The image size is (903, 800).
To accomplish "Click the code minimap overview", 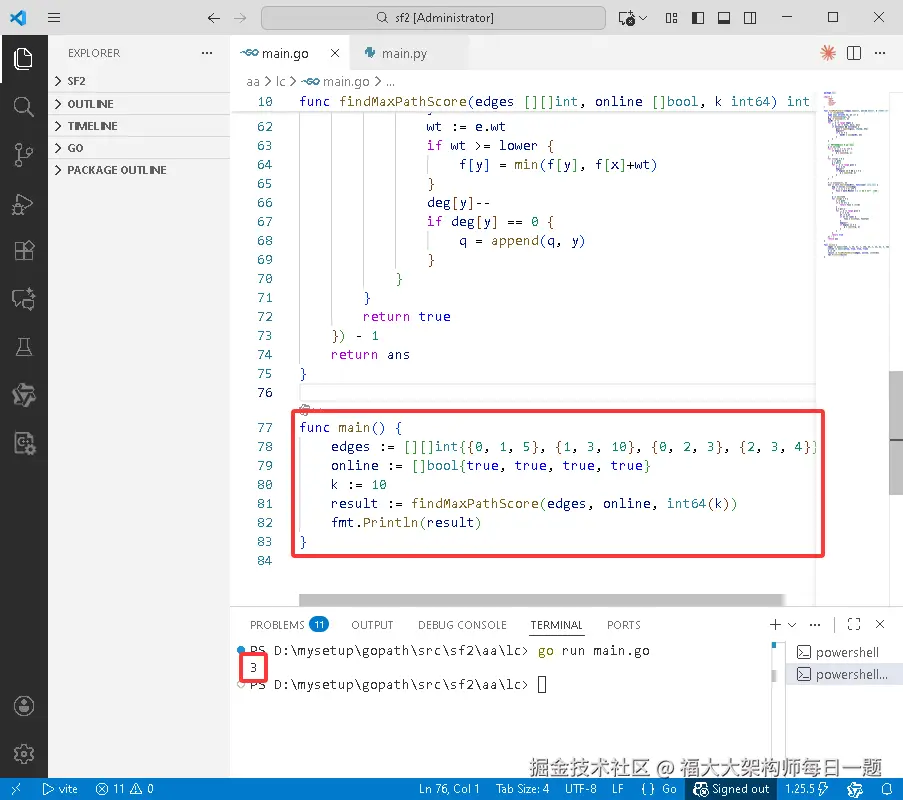I will 854,173.
